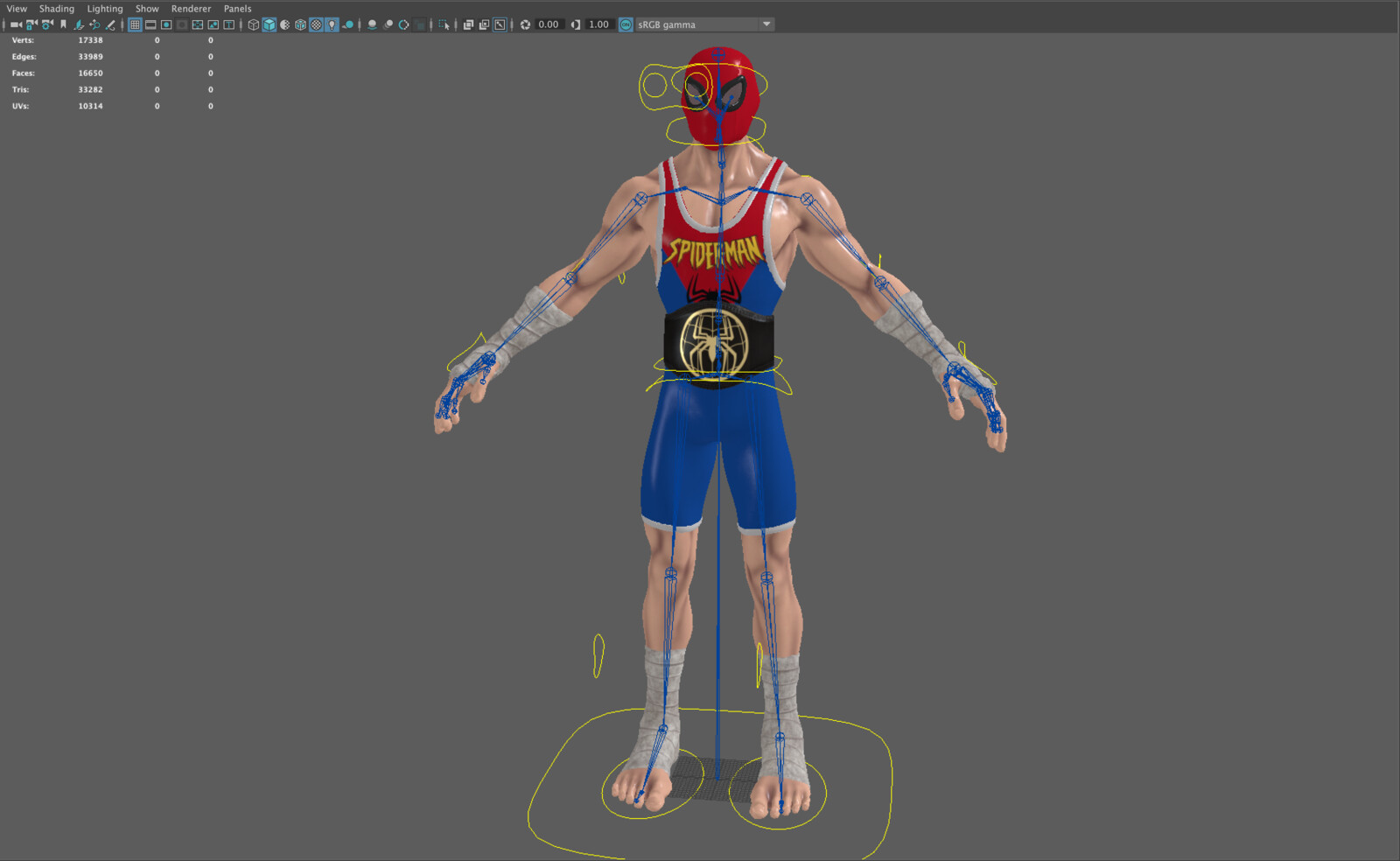Switch to Wireframe display cube icon
Viewport: 1400px width, 861px height.
253,24
